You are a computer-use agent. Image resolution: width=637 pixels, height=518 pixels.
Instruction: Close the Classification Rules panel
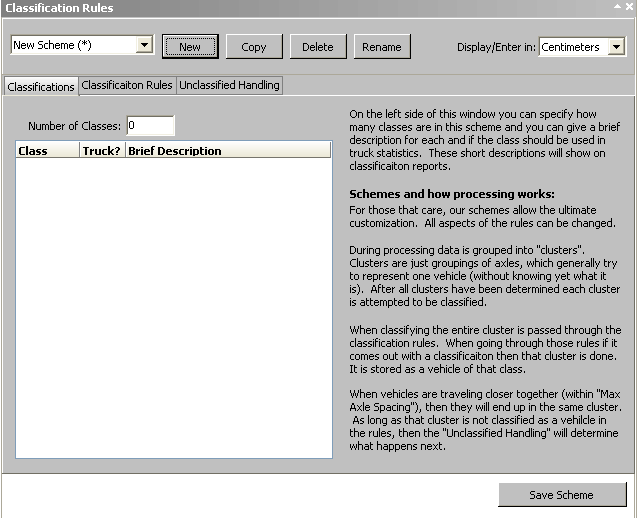click(629, 7)
